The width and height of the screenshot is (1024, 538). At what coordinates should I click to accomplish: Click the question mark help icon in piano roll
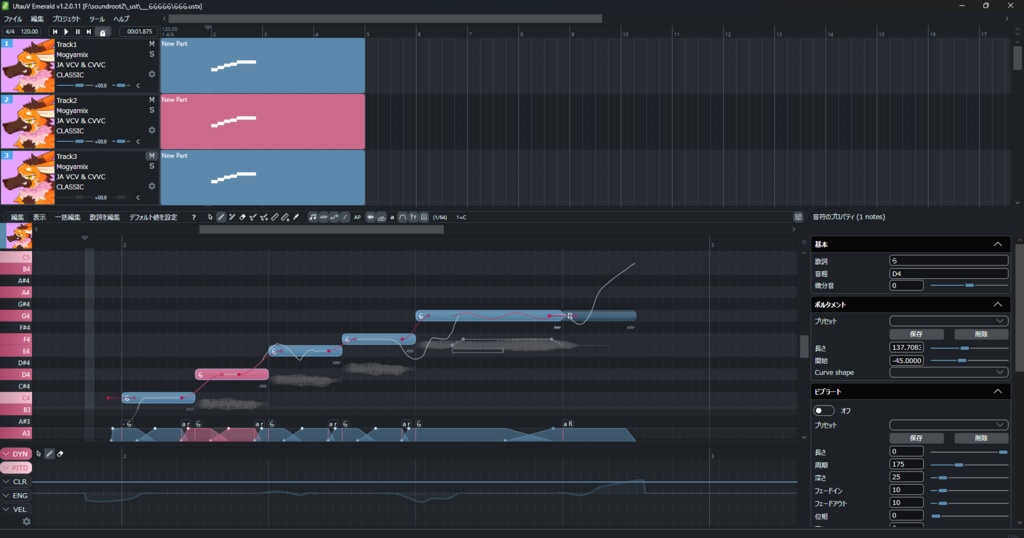pyautogui.click(x=193, y=217)
